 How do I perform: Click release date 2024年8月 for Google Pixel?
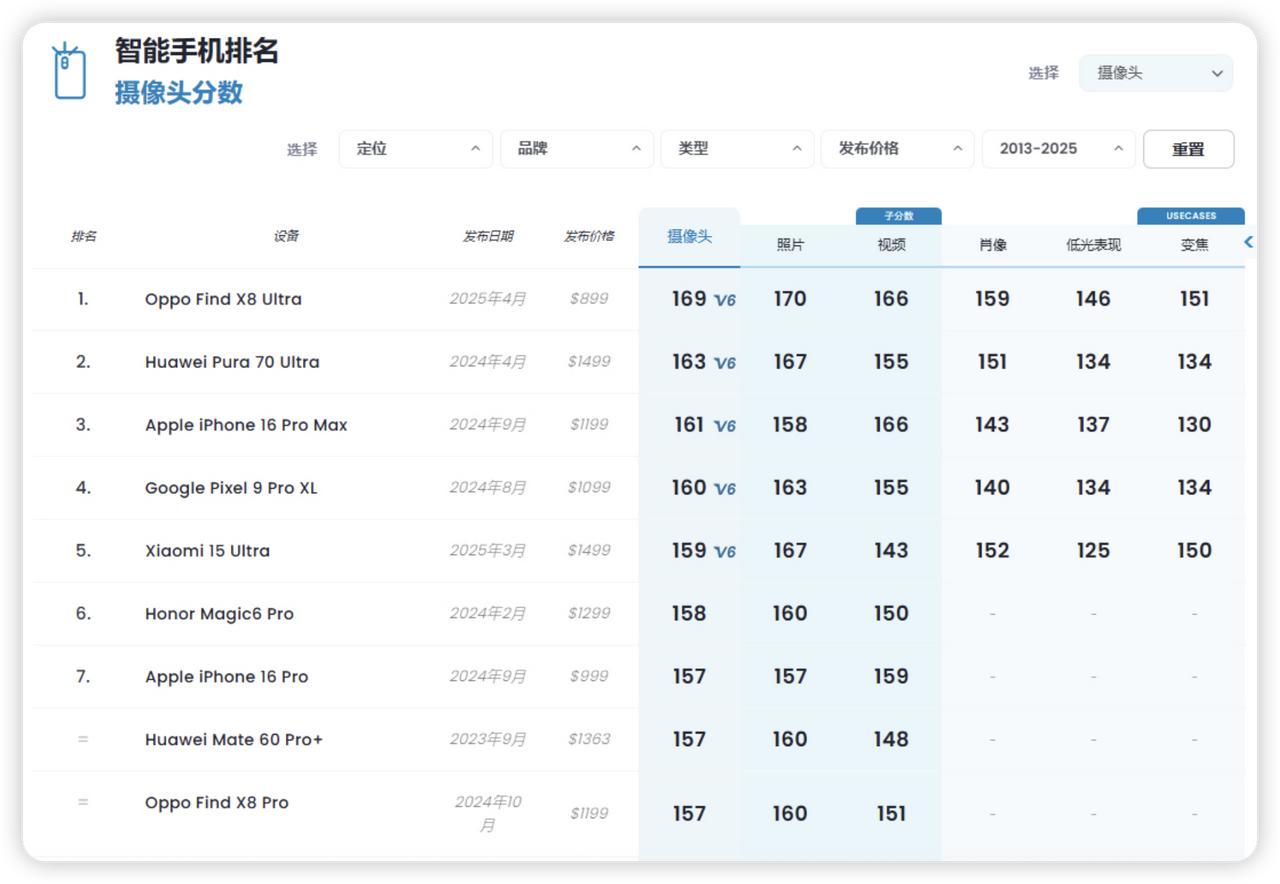point(488,488)
